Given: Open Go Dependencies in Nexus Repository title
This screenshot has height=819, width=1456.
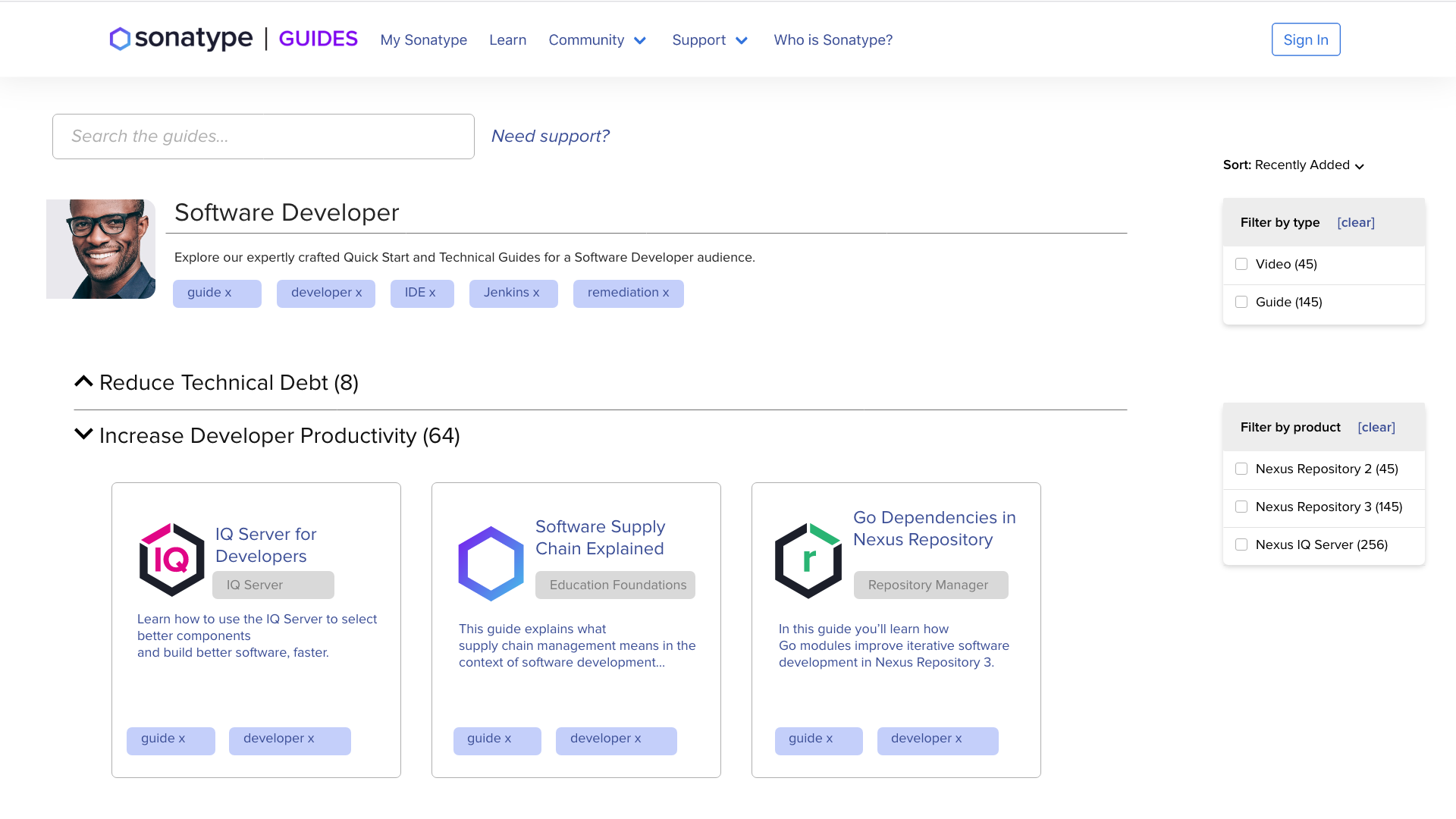Looking at the screenshot, I should pos(934,529).
